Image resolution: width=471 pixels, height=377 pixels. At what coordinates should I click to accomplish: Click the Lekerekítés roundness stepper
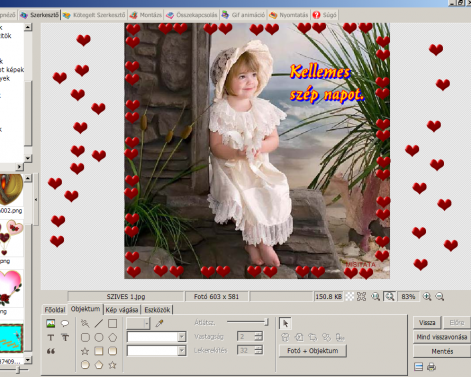(x=258, y=350)
